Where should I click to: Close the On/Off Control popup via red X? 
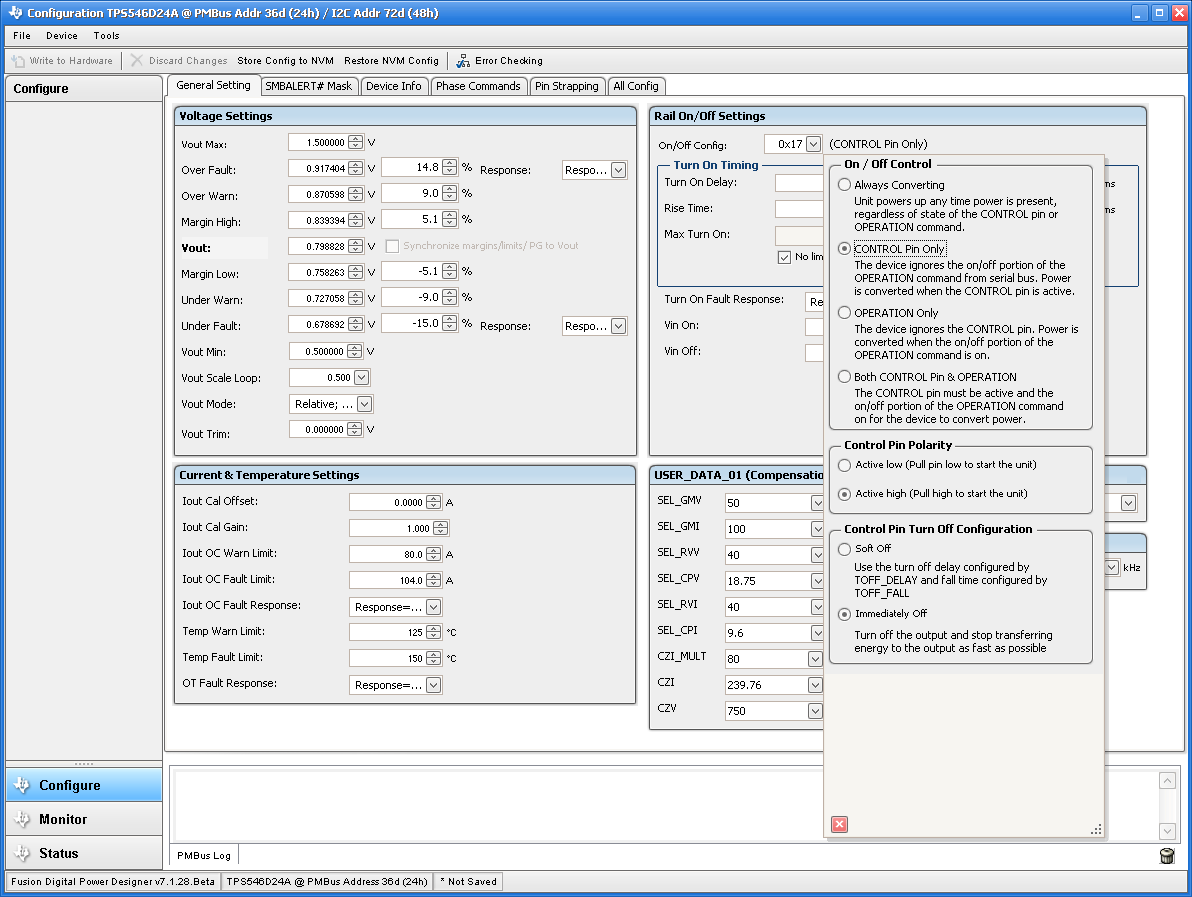pos(838,824)
